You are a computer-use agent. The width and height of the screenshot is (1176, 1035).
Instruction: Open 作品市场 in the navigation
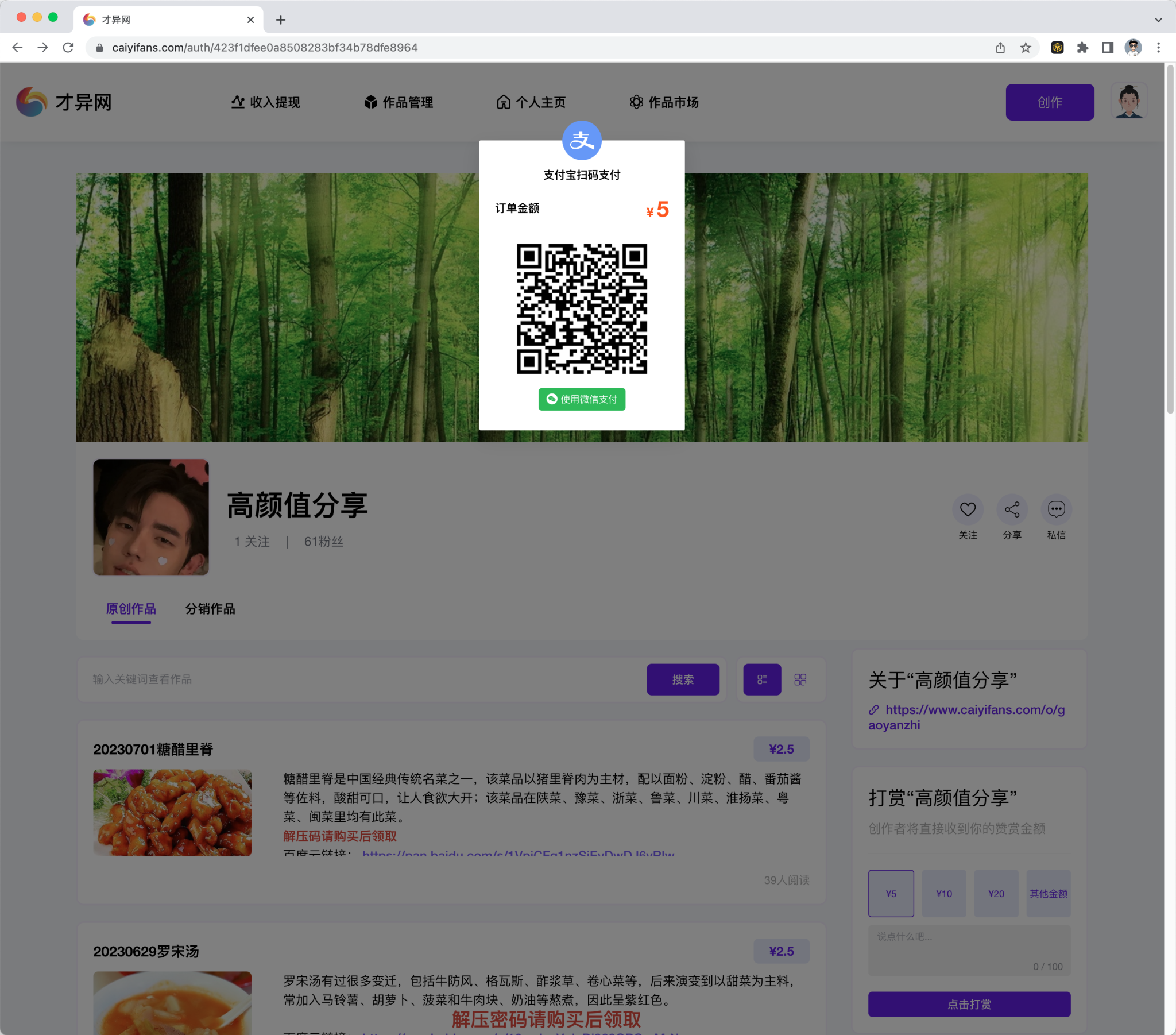point(664,102)
